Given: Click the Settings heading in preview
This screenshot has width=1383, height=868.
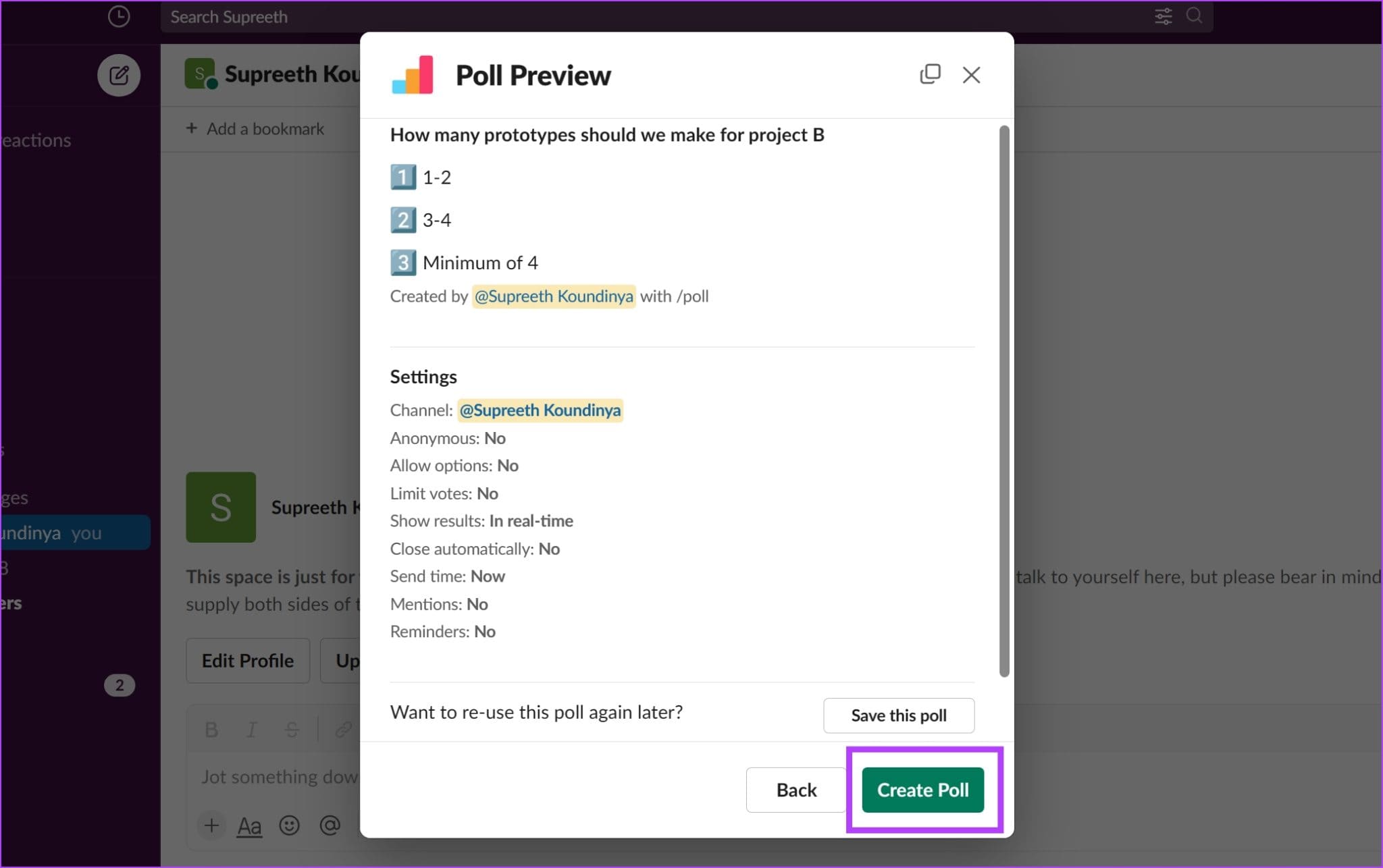Looking at the screenshot, I should click(423, 377).
